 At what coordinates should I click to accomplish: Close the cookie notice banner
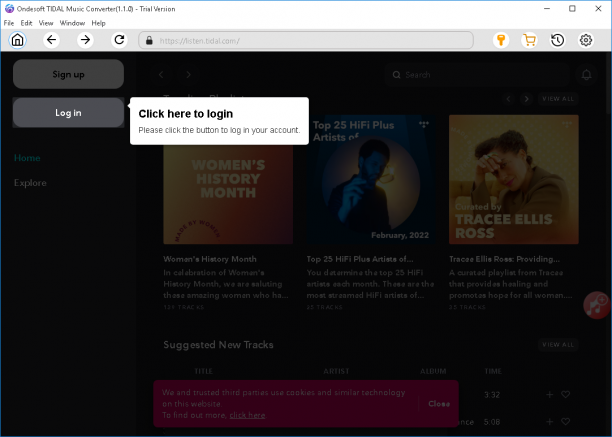439,404
